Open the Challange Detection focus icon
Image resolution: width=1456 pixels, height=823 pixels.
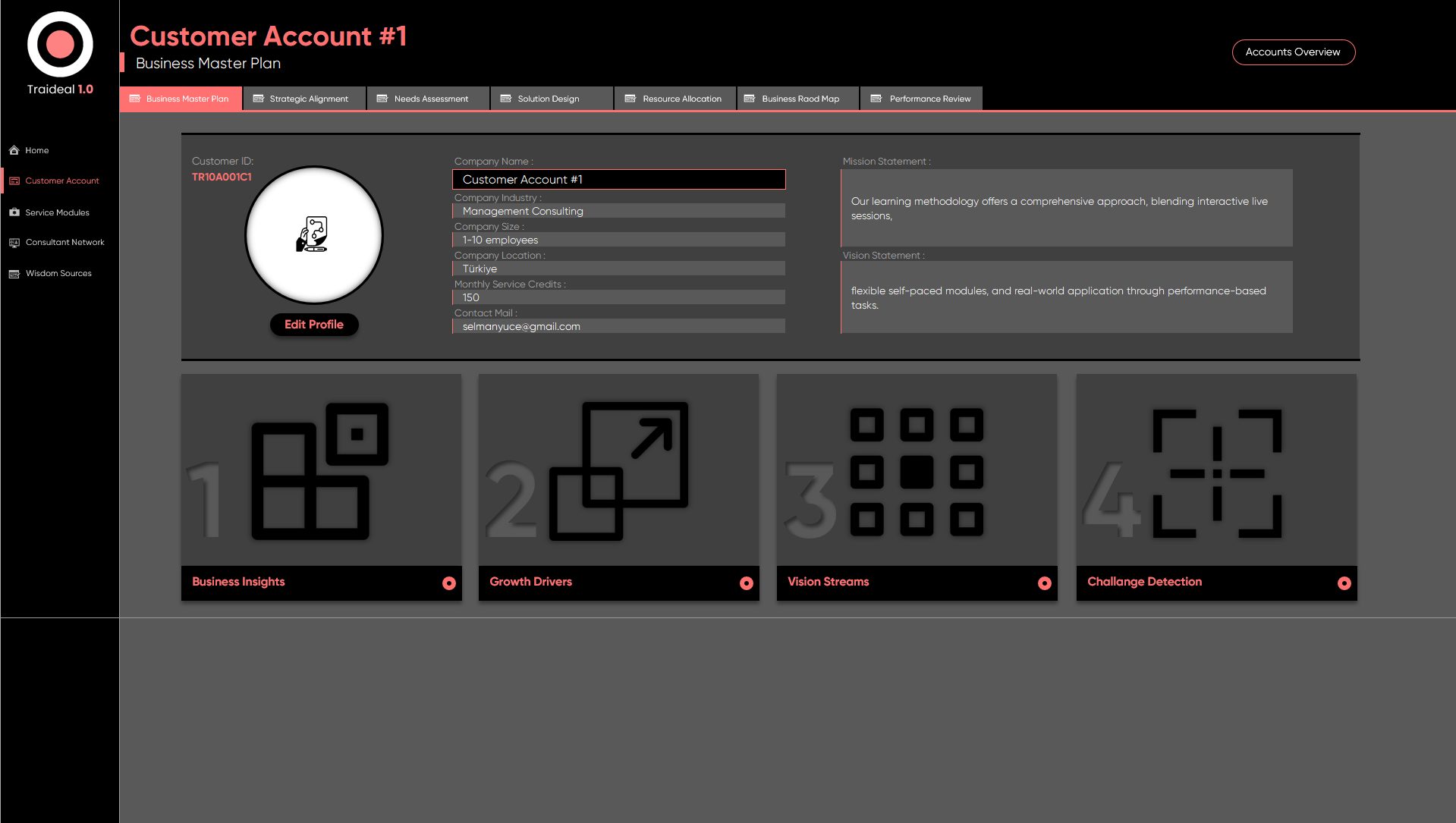[x=1216, y=473]
